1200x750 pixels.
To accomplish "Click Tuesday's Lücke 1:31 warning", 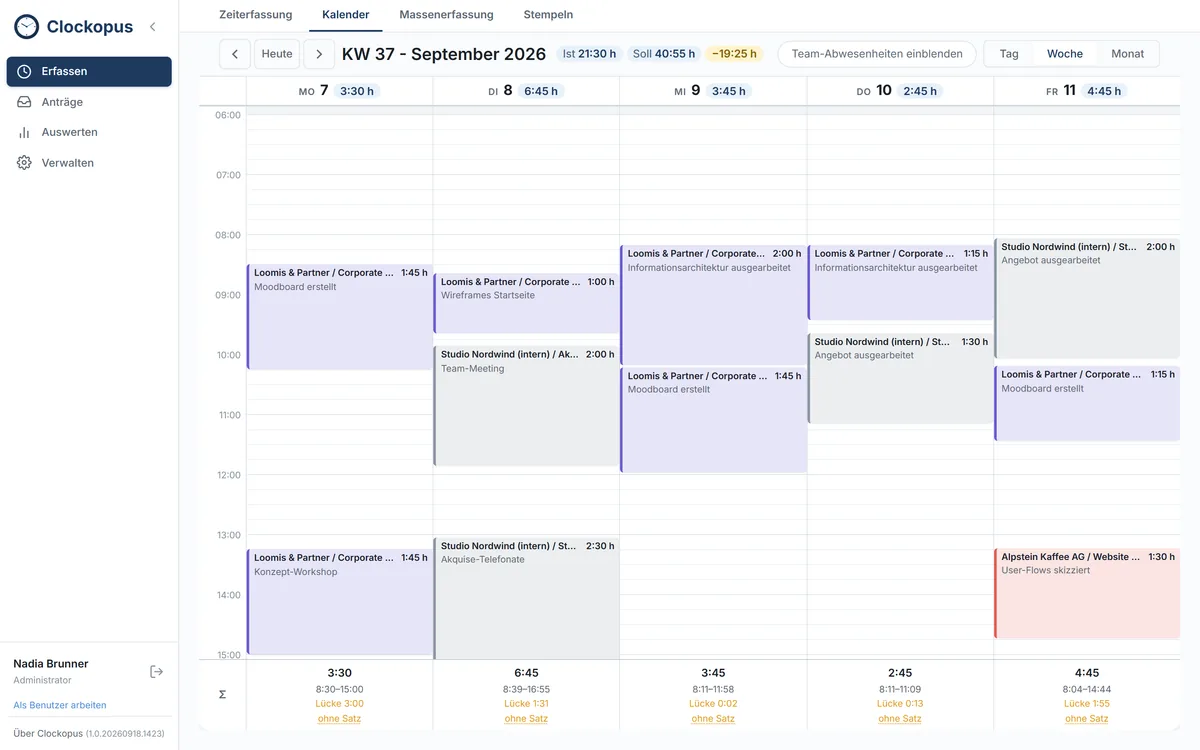I will point(526,704).
